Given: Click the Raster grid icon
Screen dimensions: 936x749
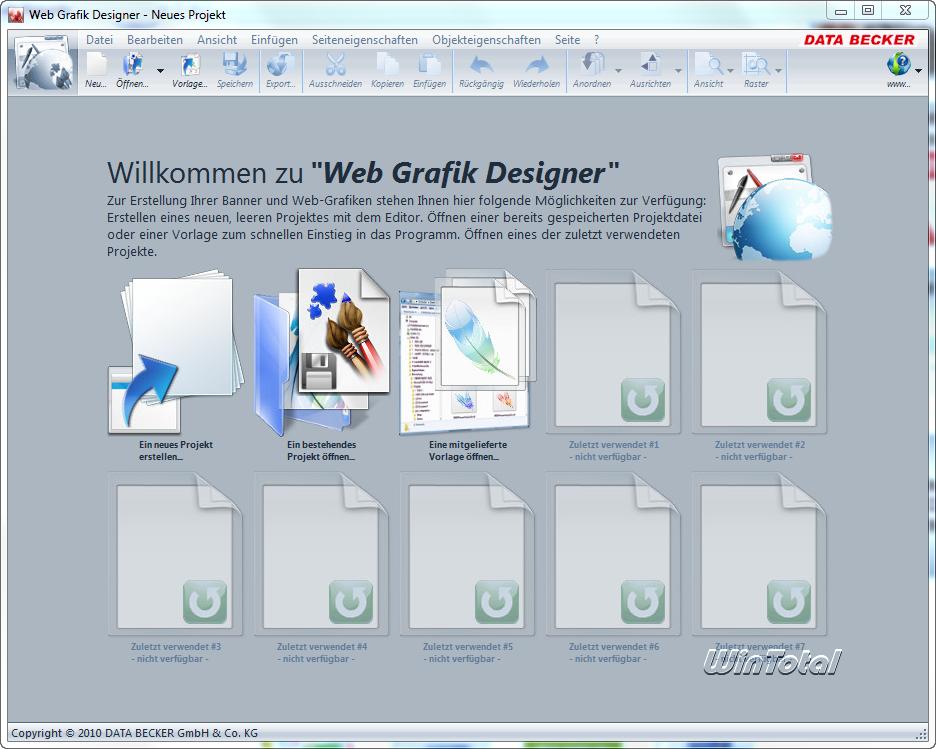Looking at the screenshot, I should (x=756, y=64).
